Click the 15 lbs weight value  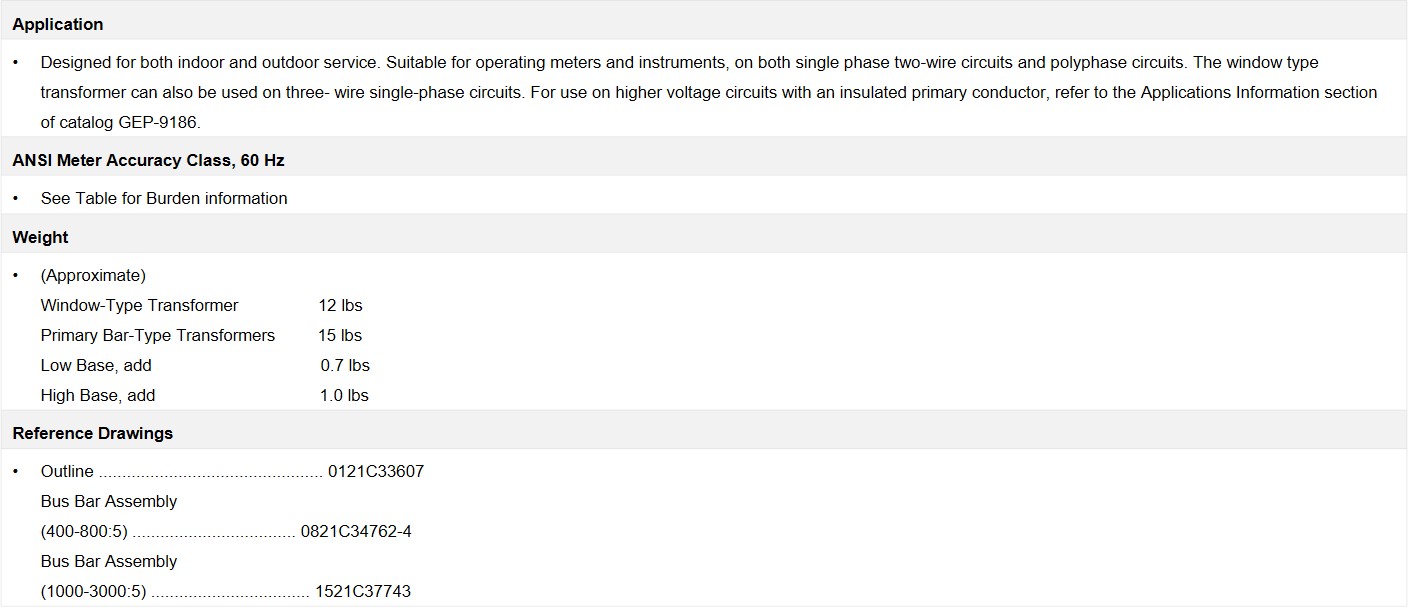pos(341,335)
